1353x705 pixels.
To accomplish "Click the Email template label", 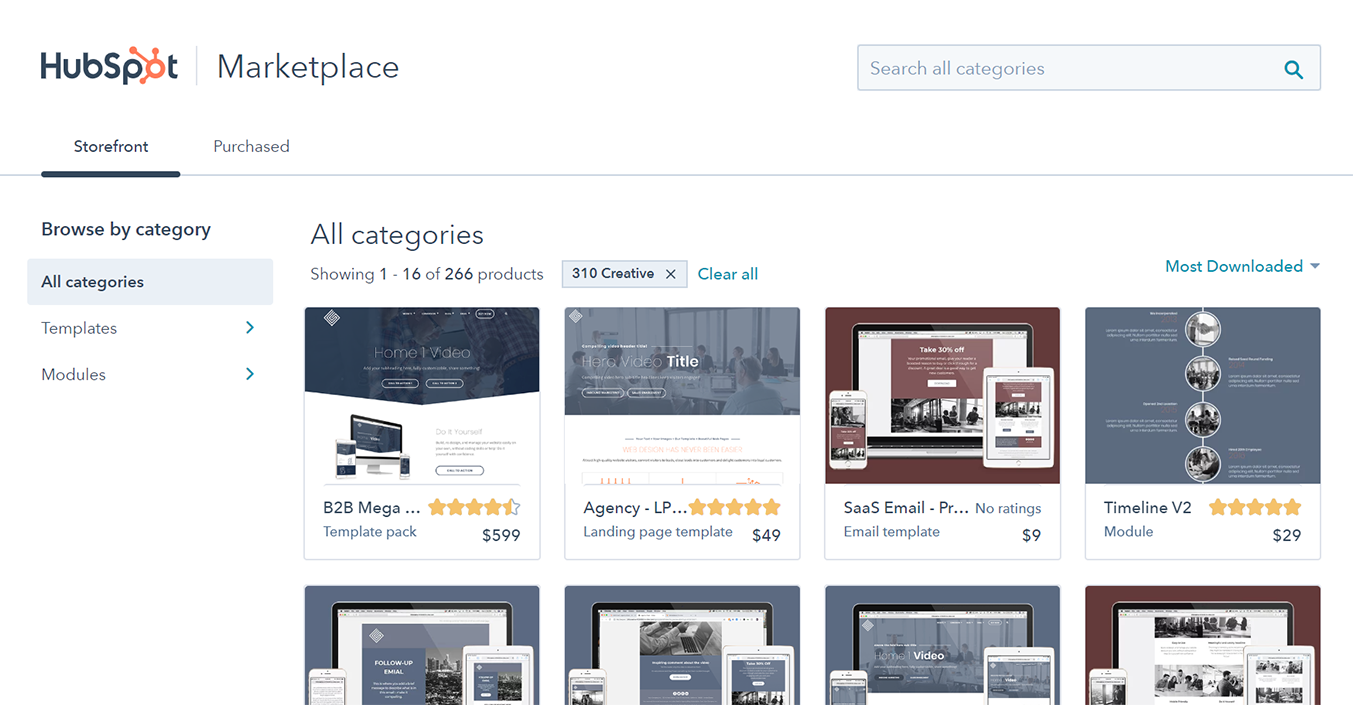I will [892, 532].
